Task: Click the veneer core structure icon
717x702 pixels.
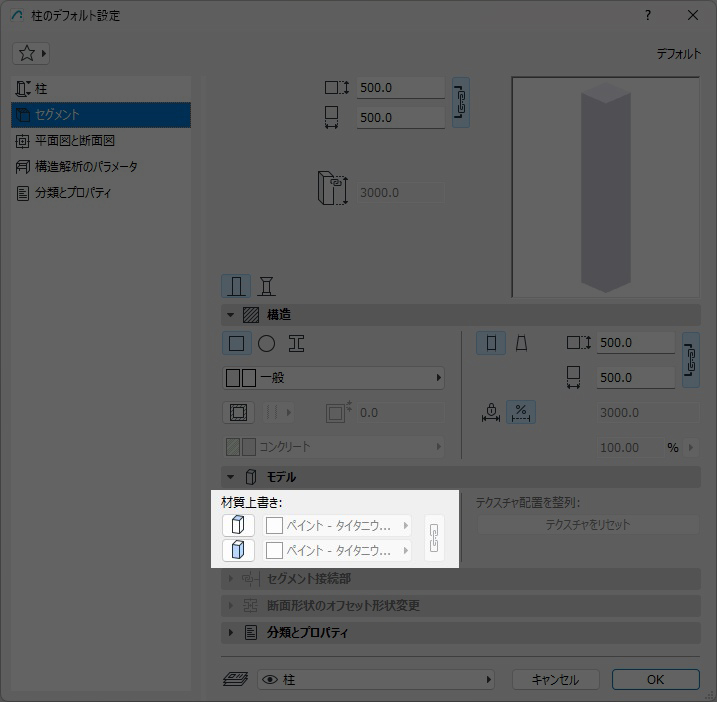Action: point(238,412)
